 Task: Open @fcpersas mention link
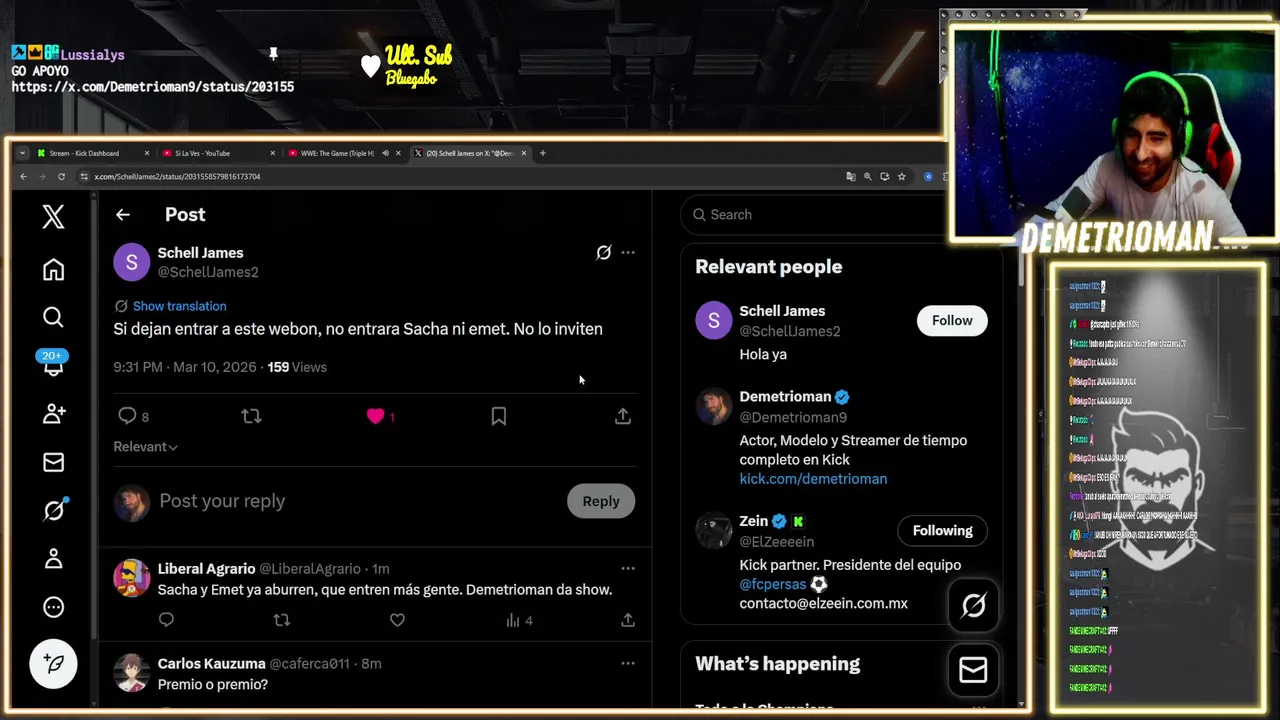(x=772, y=584)
